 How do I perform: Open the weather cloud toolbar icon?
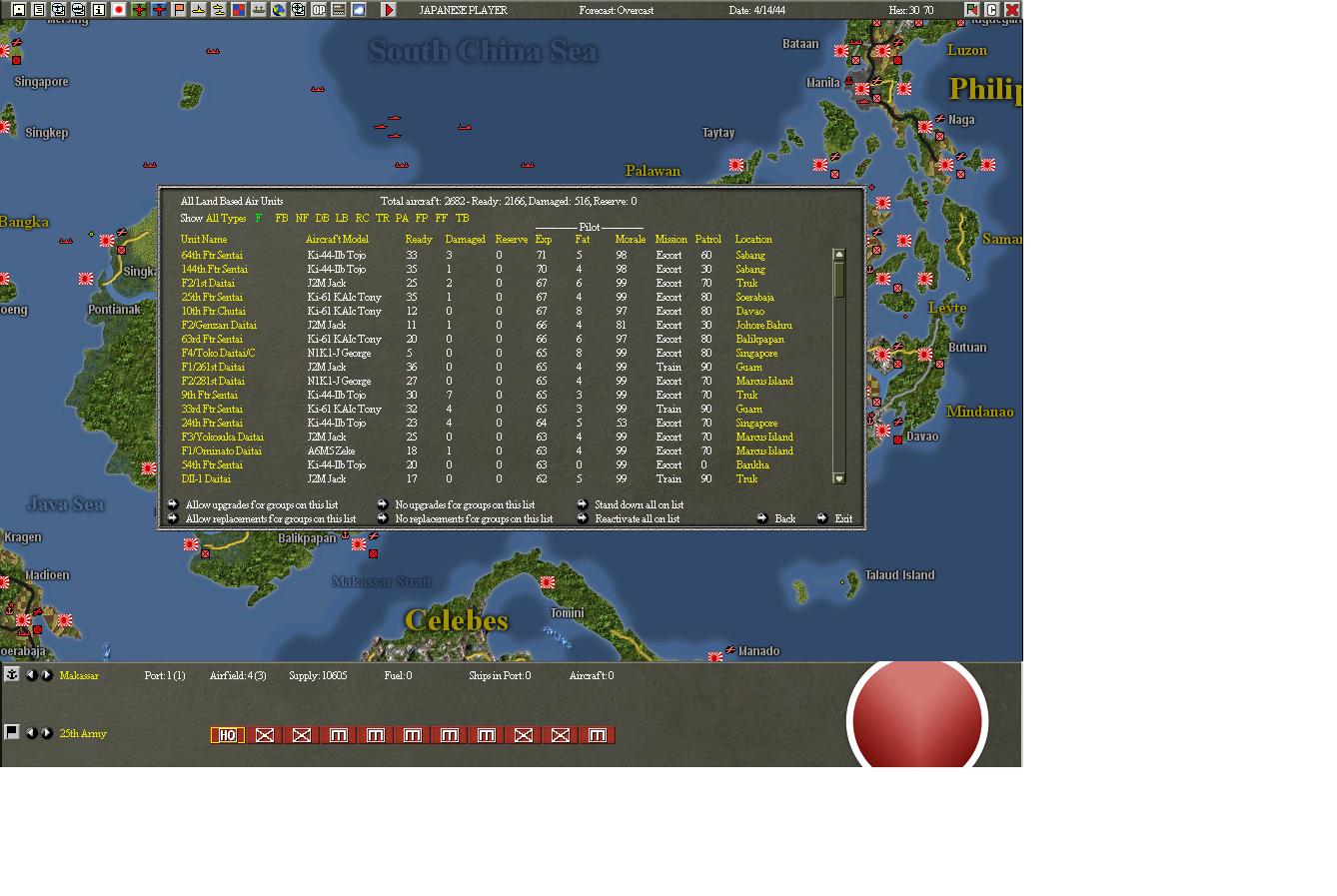click(x=358, y=10)
